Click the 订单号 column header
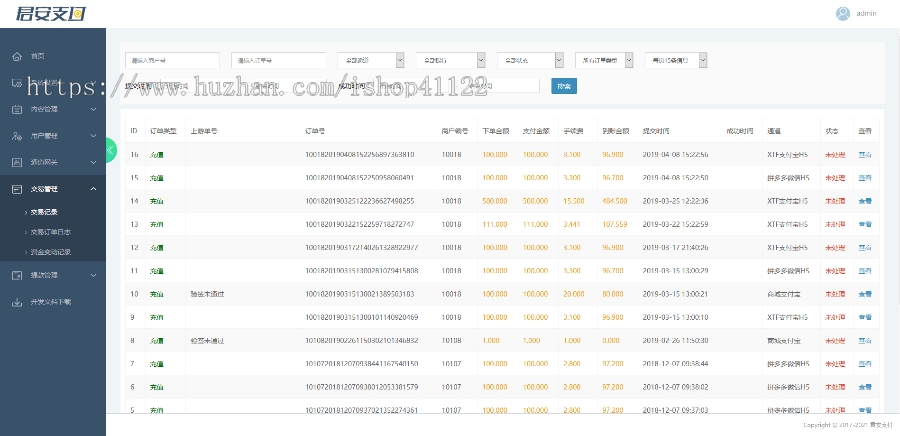The height and width of the screenshot is (436, 900). pyautogui.click(x=315, y=131)
